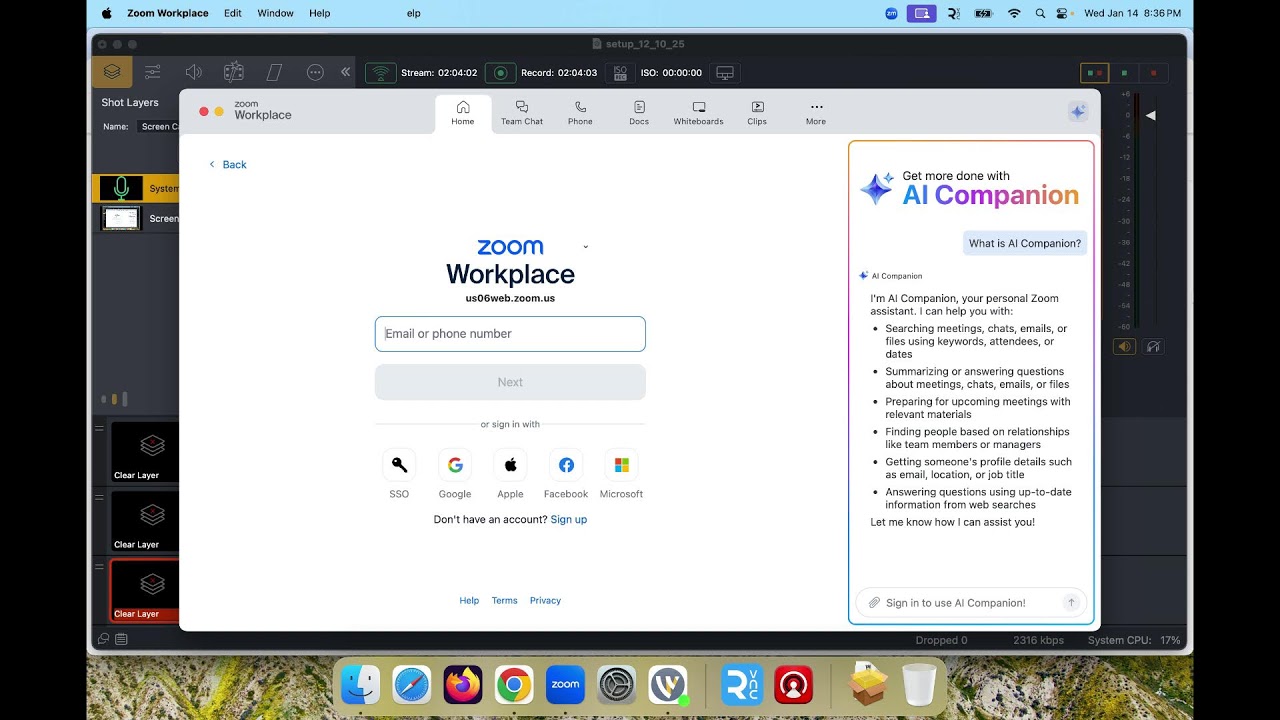Launch Google Chrome from the Dock
This screenshot has width=1280, height=720.
click(x=514, y=685)
